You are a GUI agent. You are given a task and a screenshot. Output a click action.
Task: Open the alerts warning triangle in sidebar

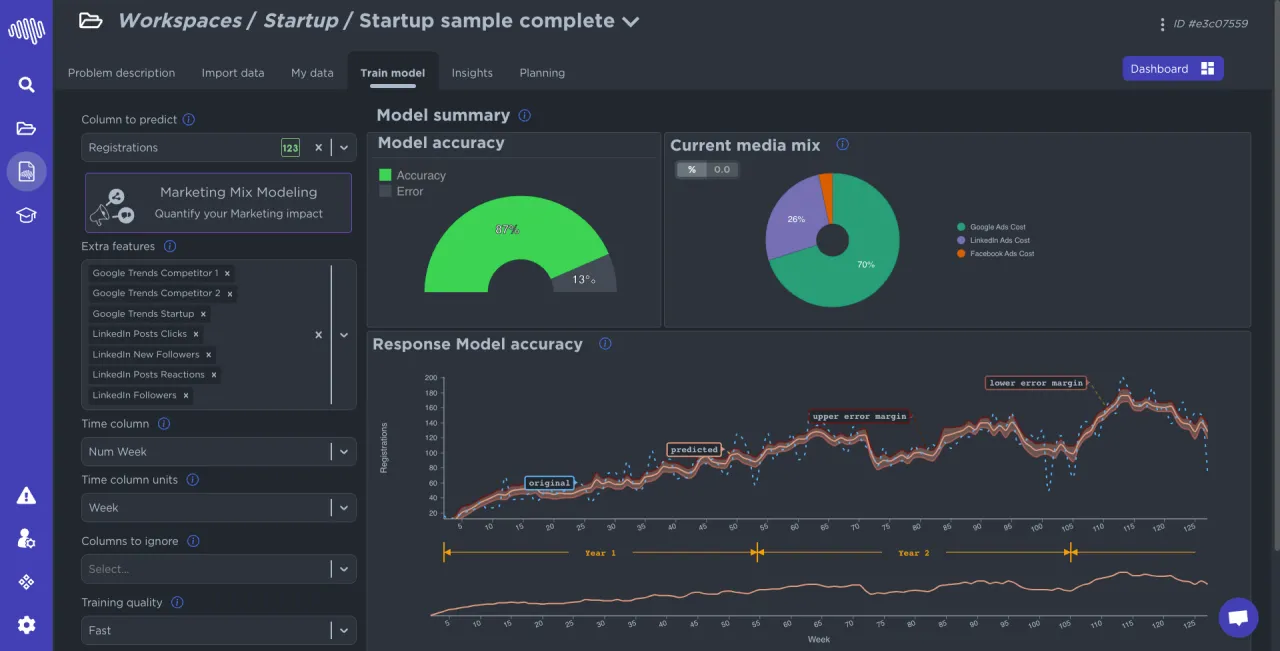coord(26,495)
